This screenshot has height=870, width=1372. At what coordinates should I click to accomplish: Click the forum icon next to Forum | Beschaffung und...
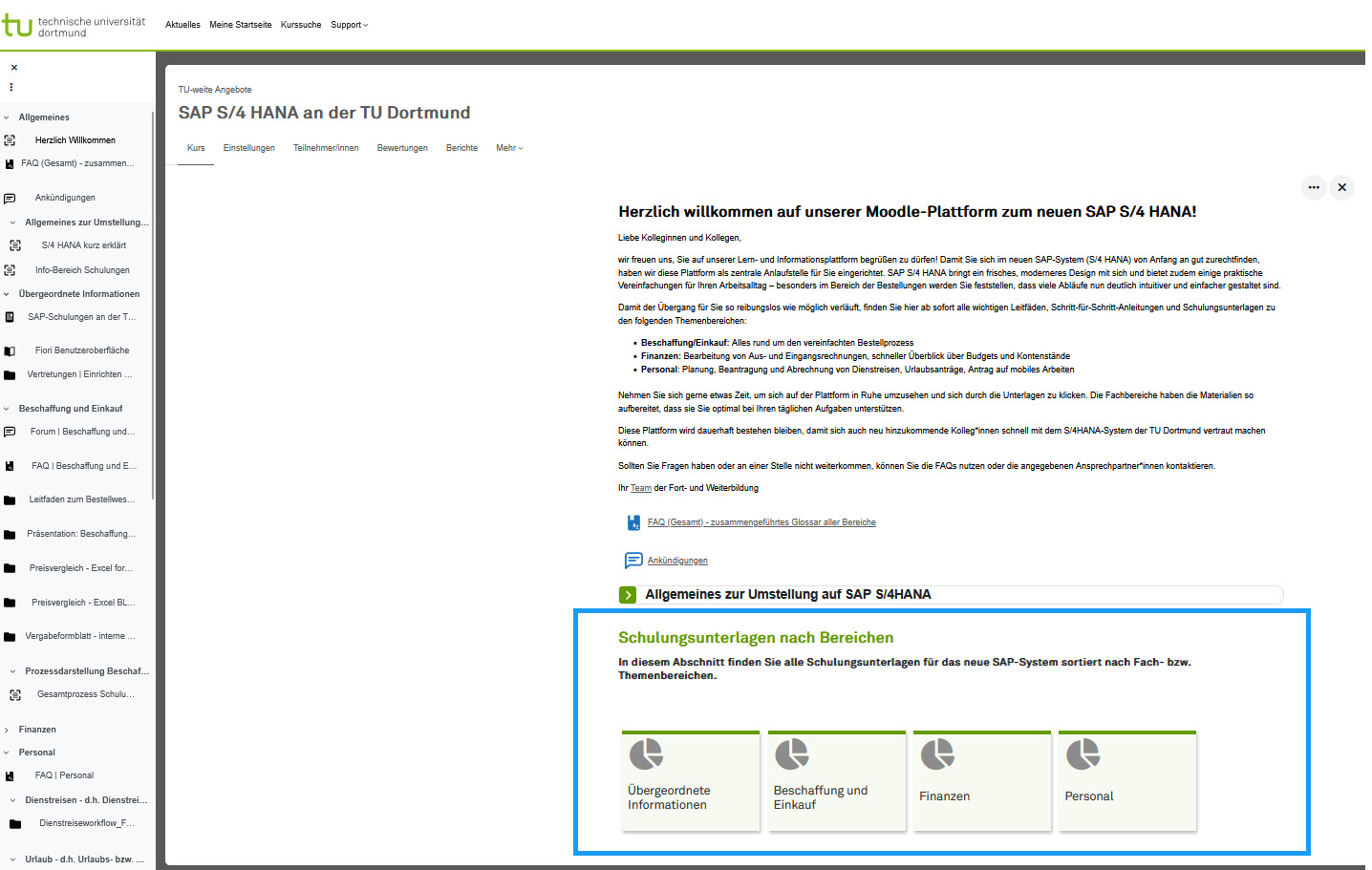point(10,432)
